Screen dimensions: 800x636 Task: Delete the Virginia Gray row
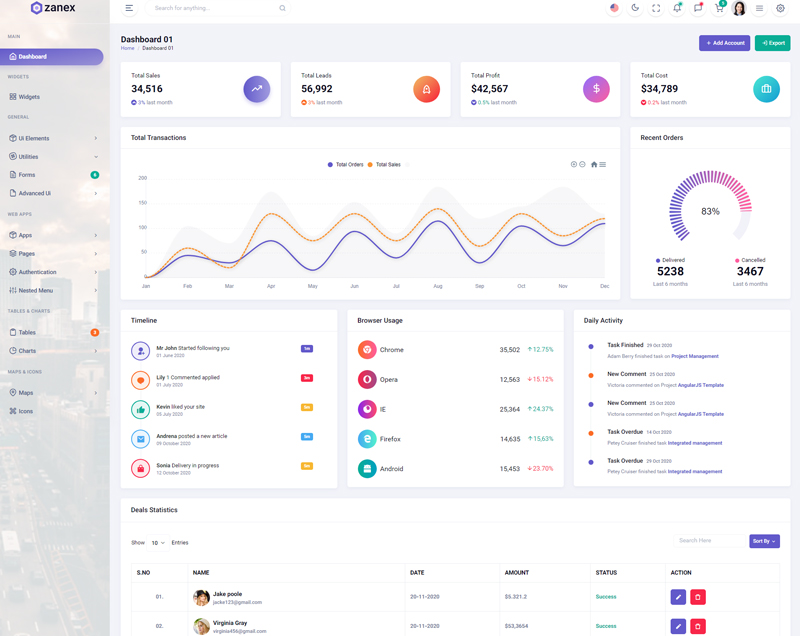[698, 626]
